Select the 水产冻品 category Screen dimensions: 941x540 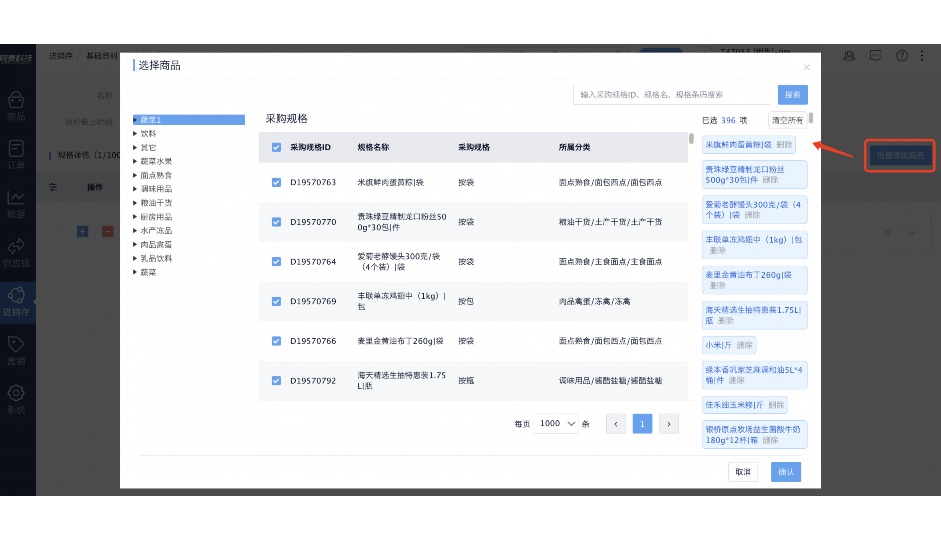pos(156,230)
